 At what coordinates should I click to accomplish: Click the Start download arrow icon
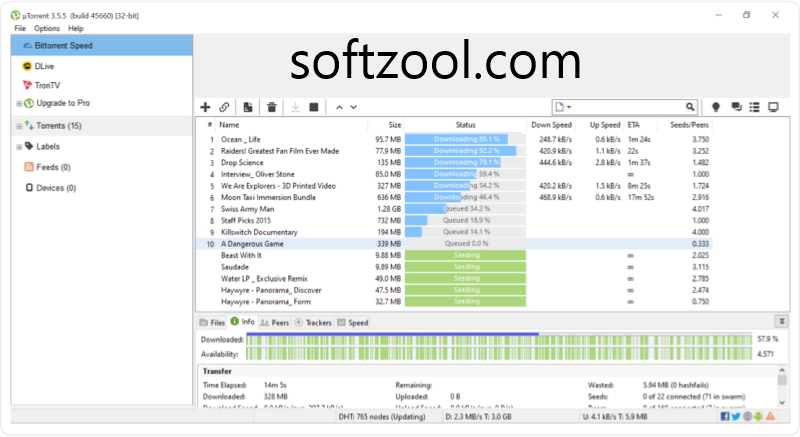point(295,107)
